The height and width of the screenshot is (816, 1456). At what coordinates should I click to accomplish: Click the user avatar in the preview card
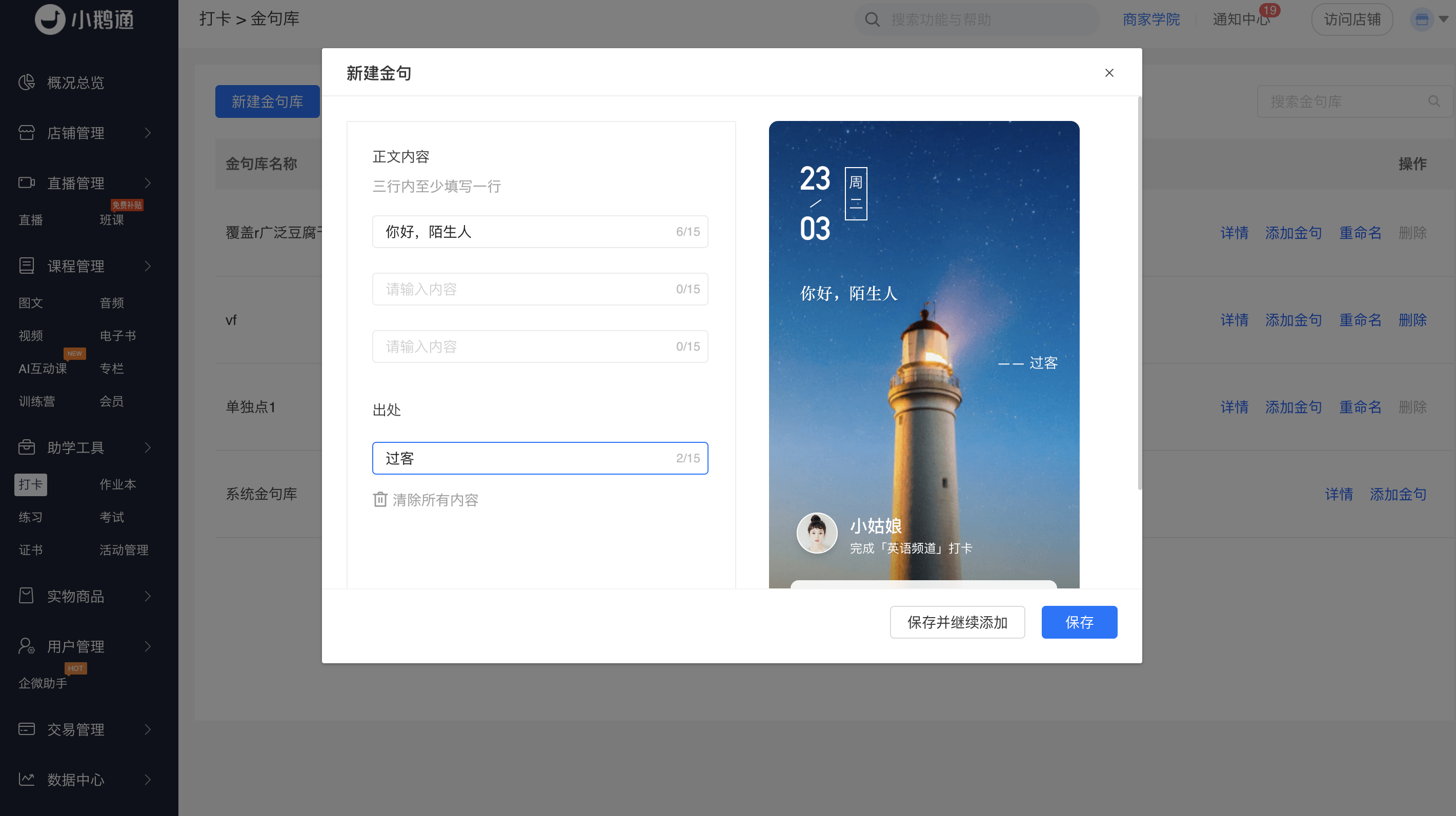click(817, 533)
